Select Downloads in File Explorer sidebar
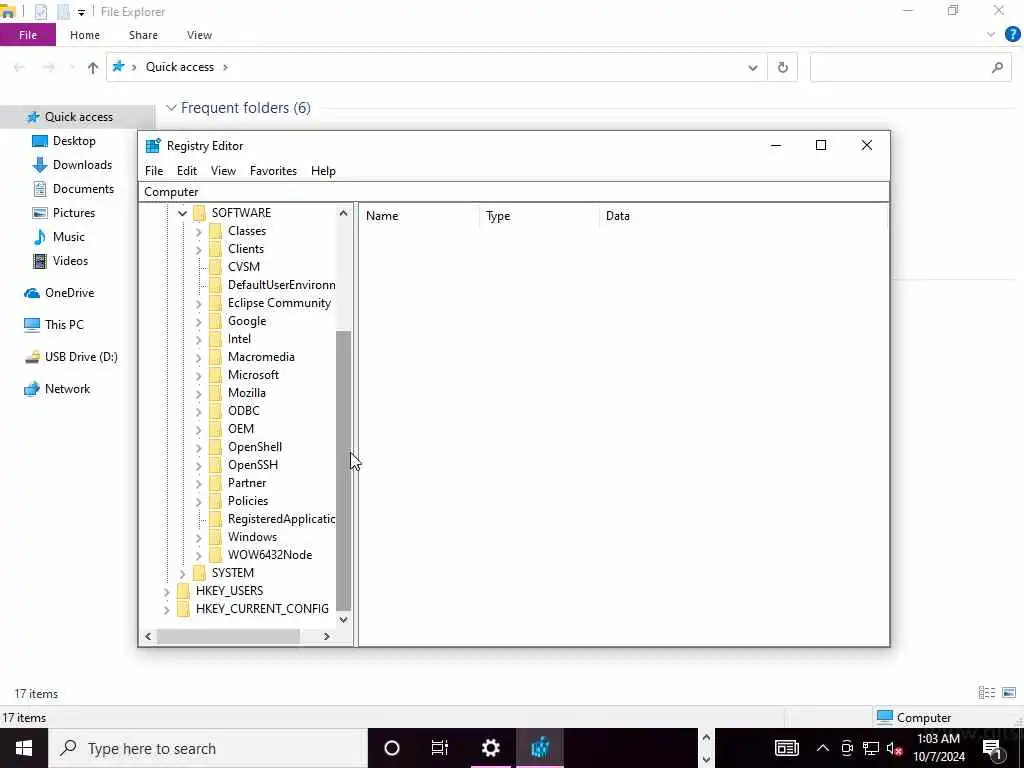Viewport: 1024px width, 768px height. (x=82, y=165)
